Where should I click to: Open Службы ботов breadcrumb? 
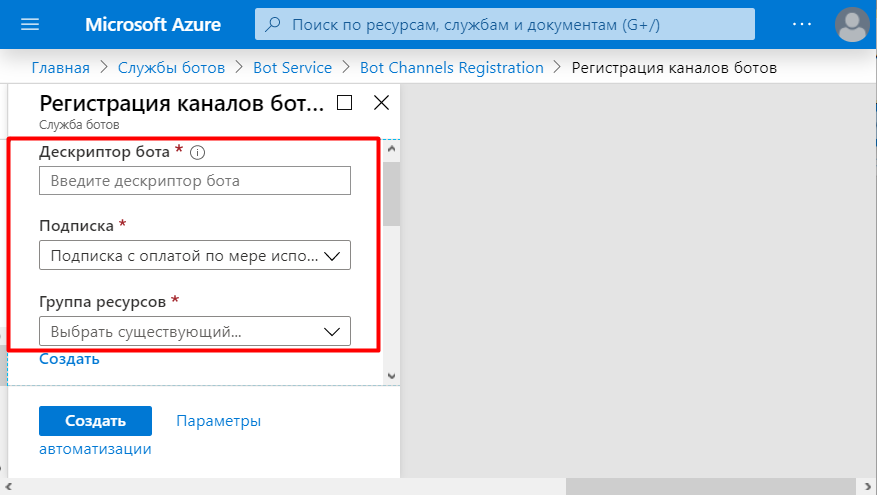[x=171, y=68]
